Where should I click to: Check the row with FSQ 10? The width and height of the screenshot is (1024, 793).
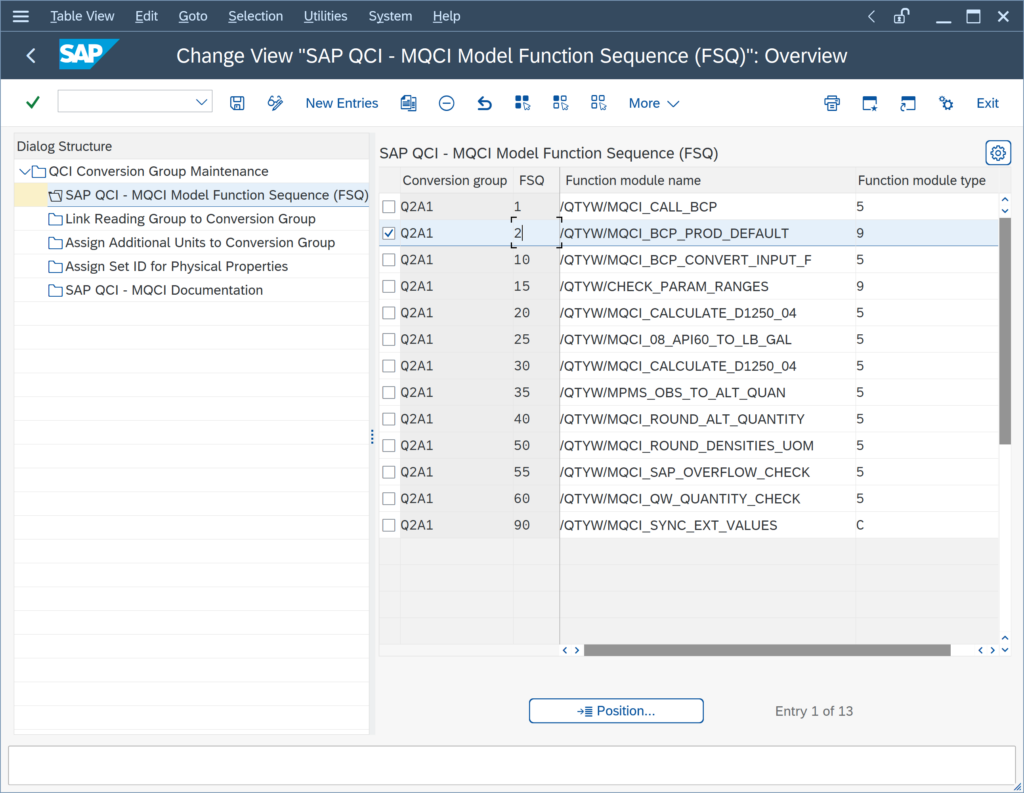point(389,259)
